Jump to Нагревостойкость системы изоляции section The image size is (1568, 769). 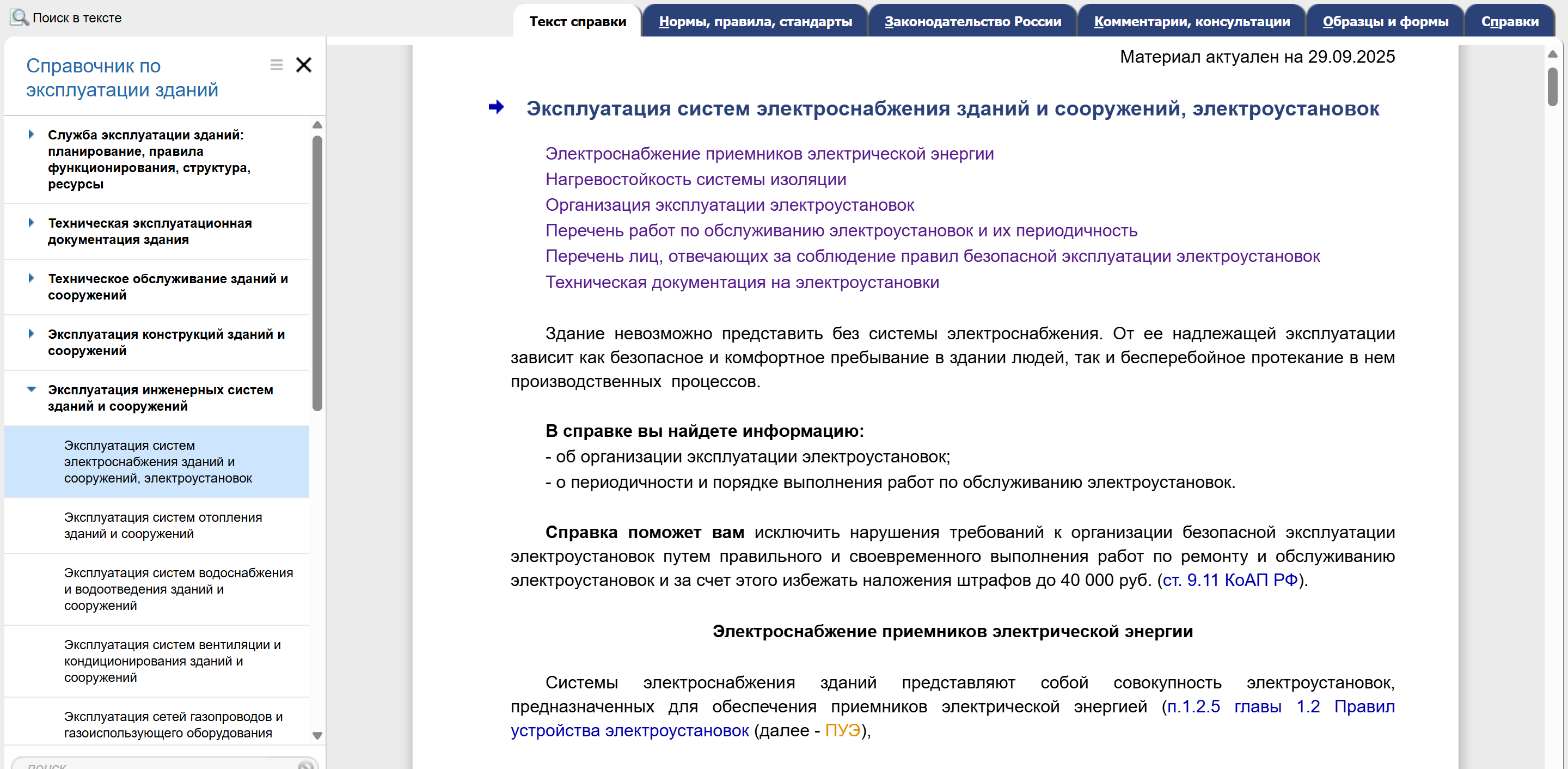tap(695, 180)
